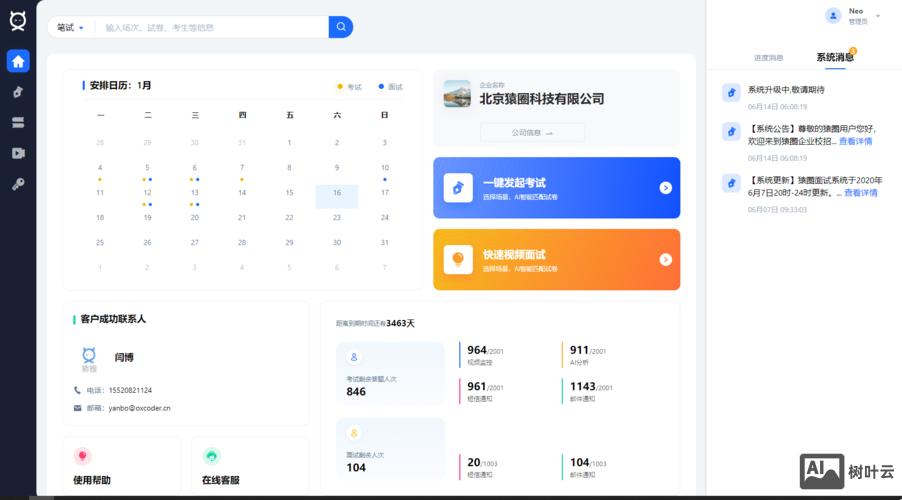Select the 系统消息 tab
Screen dimensions: 902x500
point(835,58)
